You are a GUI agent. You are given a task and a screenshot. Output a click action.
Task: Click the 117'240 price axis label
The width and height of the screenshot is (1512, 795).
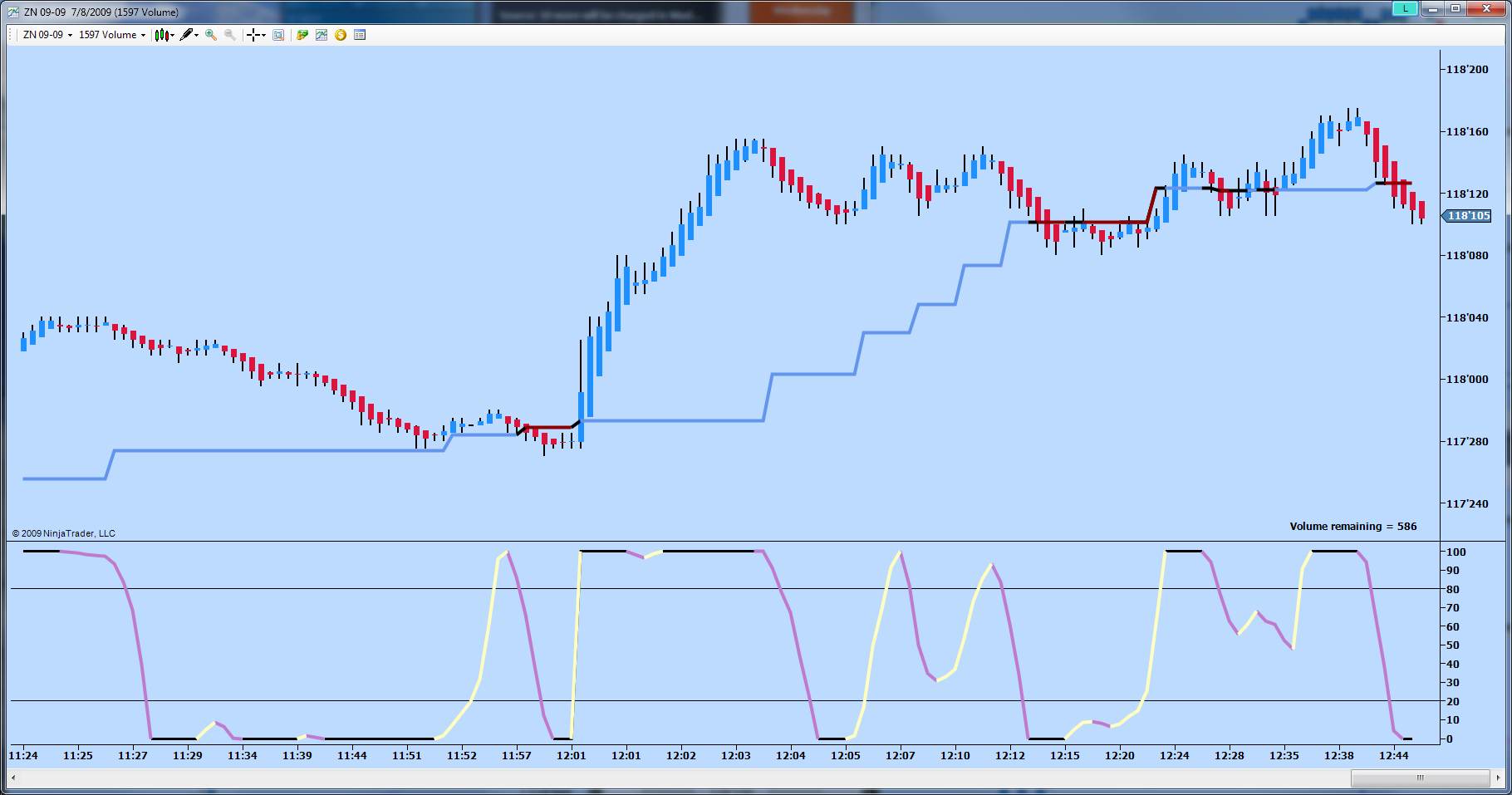tap(1467, 503)
